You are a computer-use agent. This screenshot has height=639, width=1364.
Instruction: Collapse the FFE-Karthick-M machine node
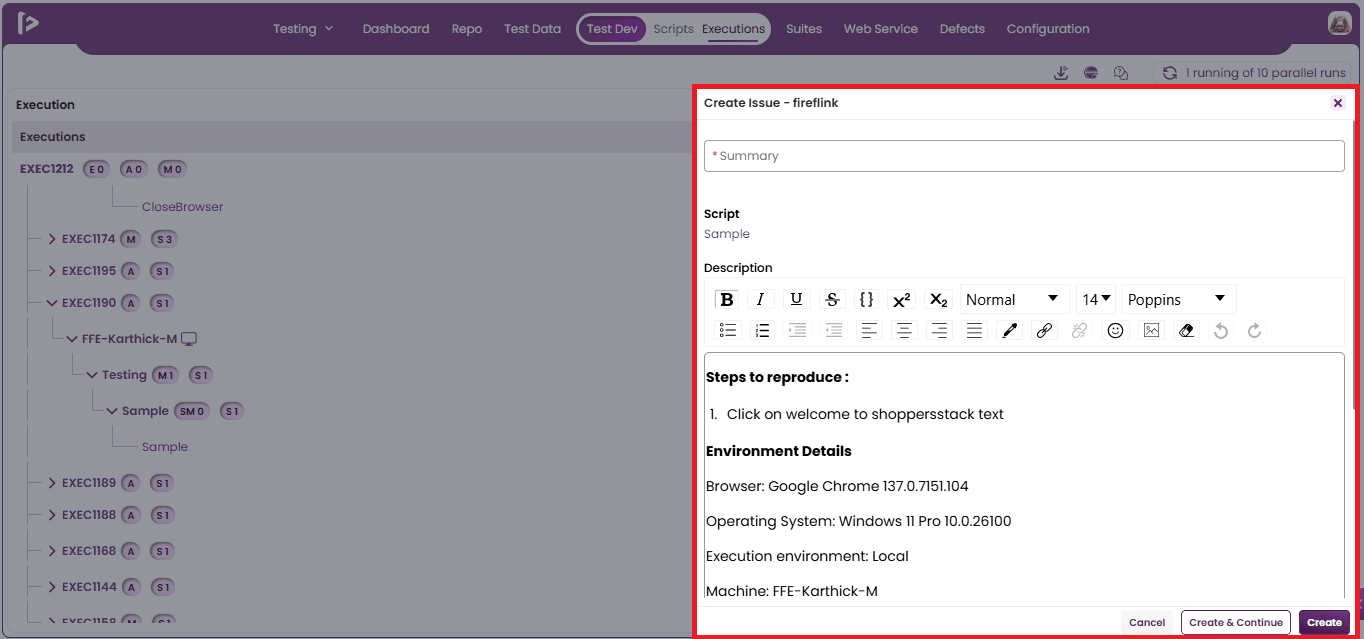tap(72, 339)
